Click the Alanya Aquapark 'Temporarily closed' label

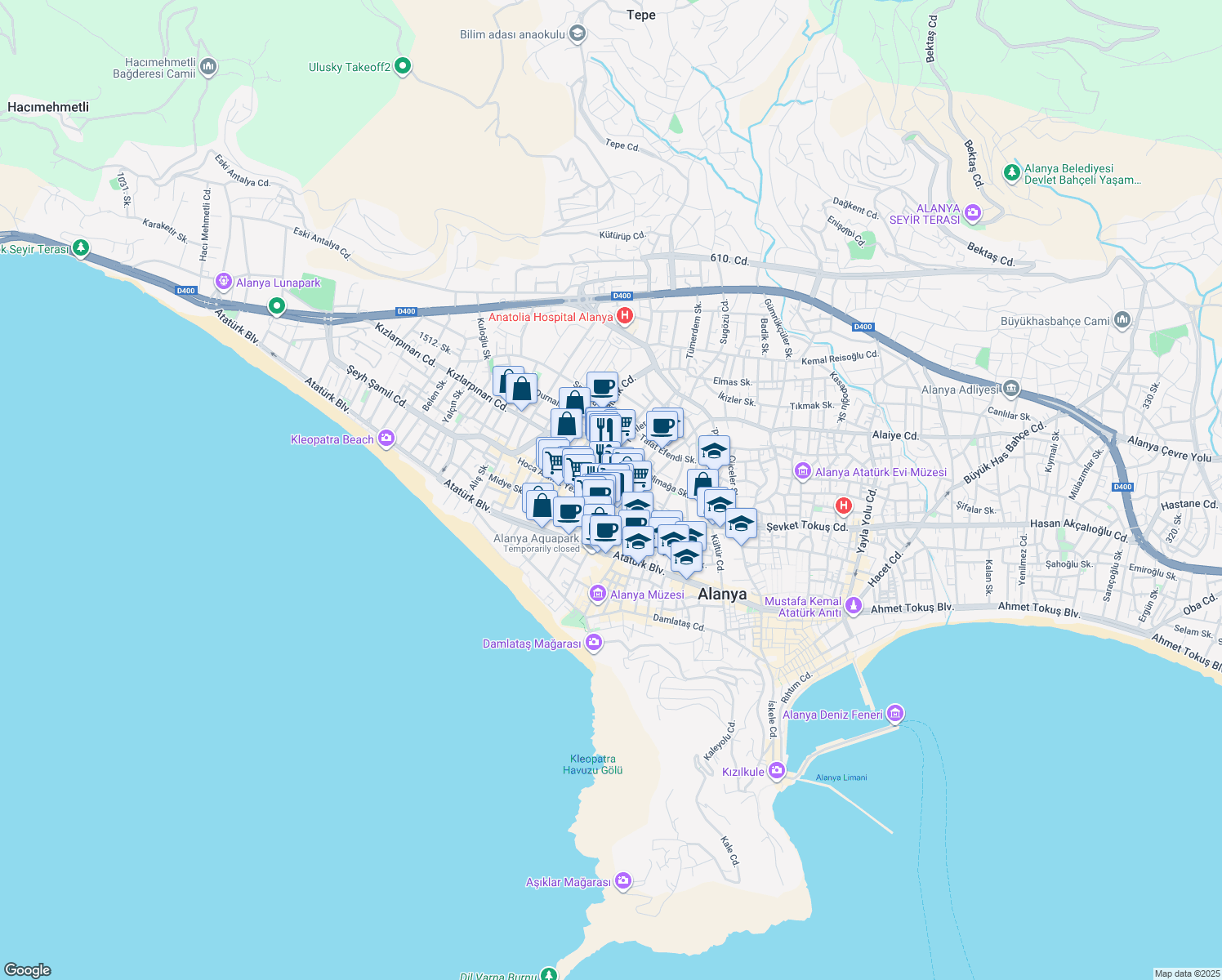pos(542,549)
